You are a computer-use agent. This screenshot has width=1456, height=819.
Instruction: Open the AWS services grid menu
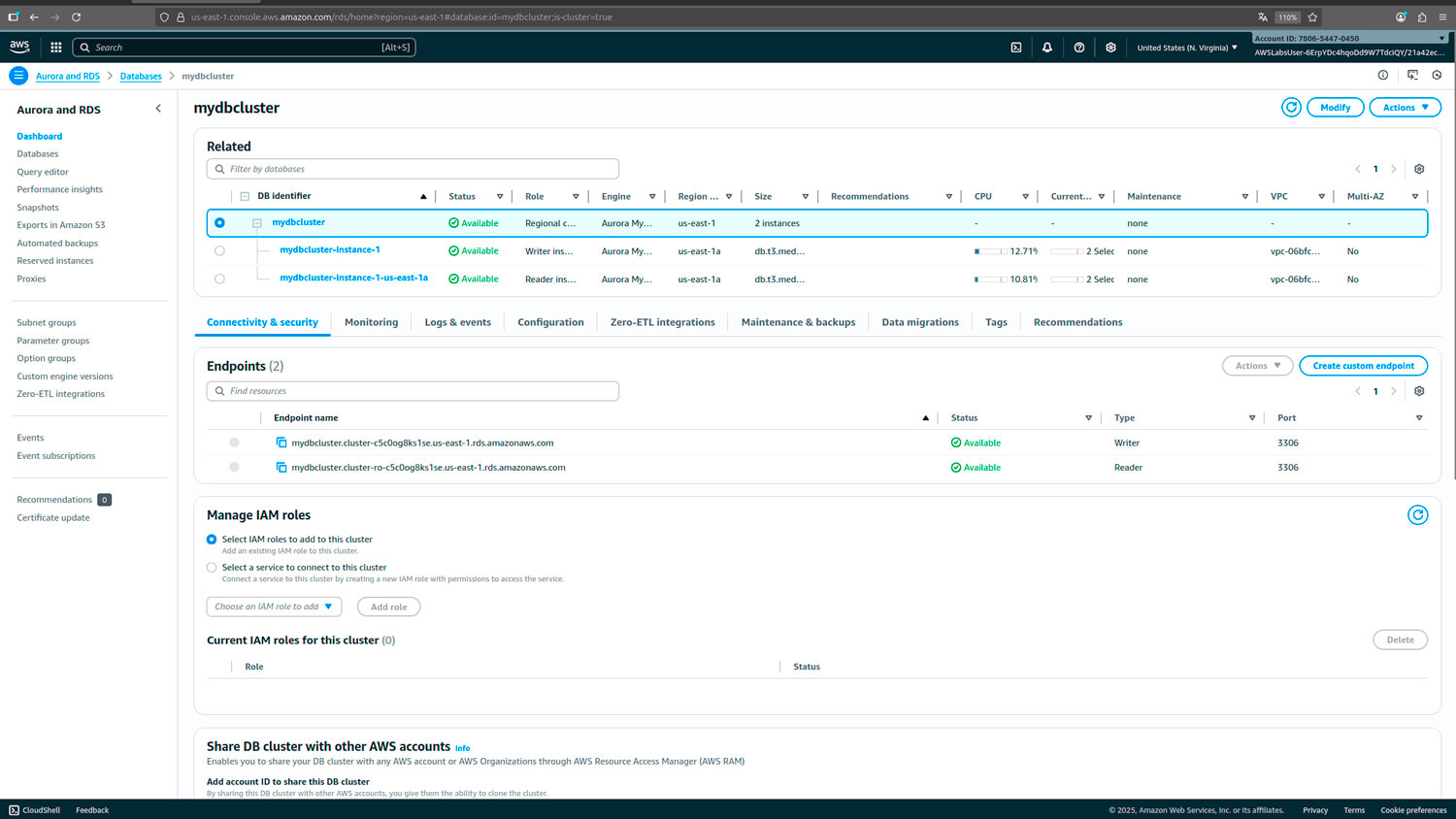56,48
